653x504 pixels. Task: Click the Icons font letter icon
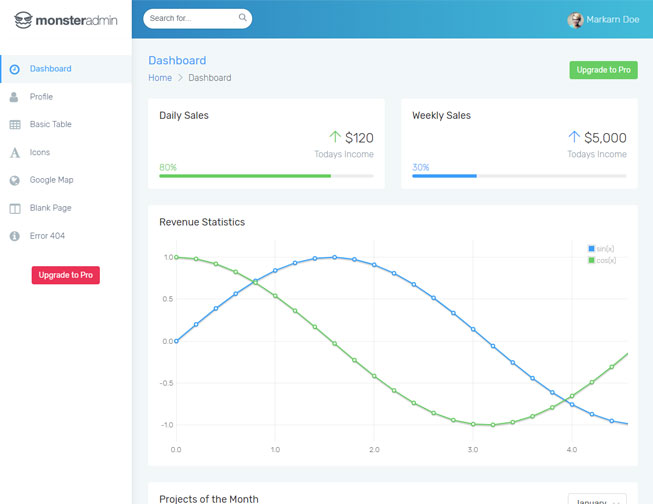coord(15,153)
